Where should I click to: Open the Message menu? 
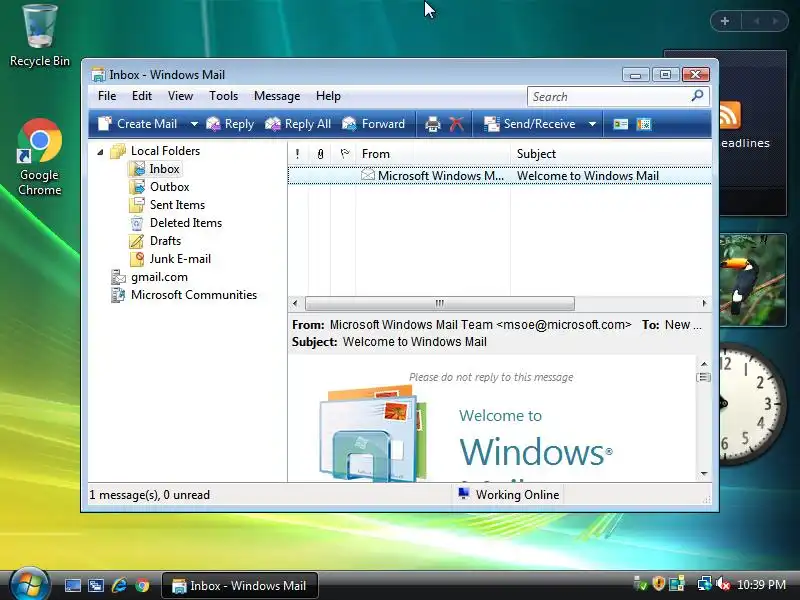click(x=277, y=96)
